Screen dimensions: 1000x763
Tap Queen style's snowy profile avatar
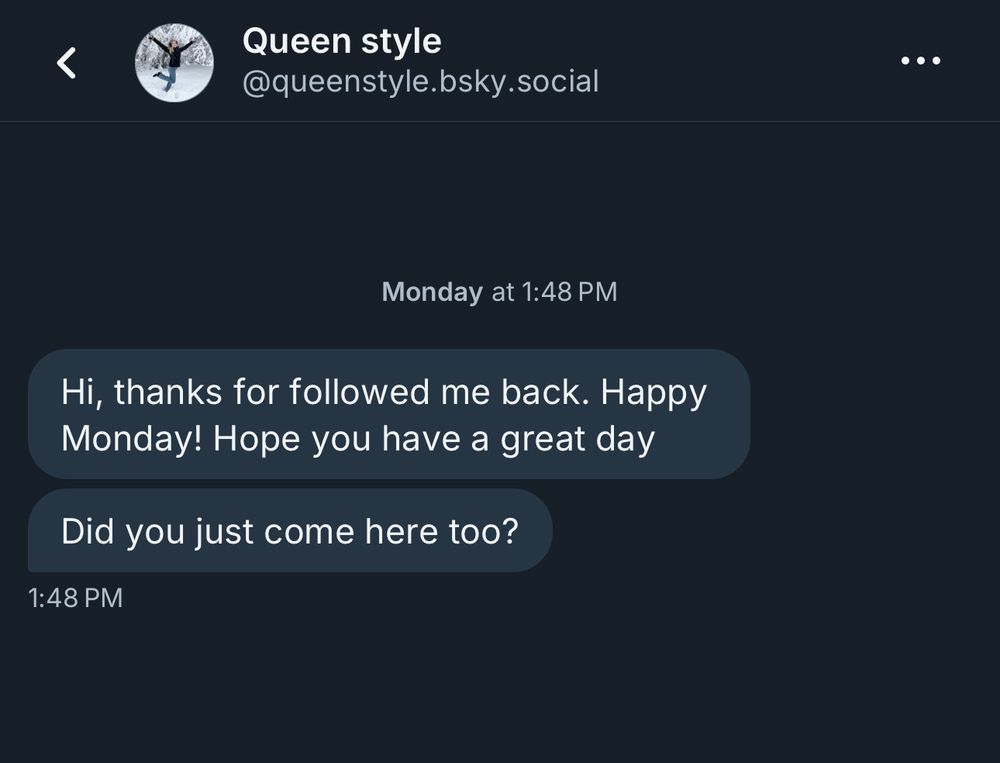(x=174, y=63)
